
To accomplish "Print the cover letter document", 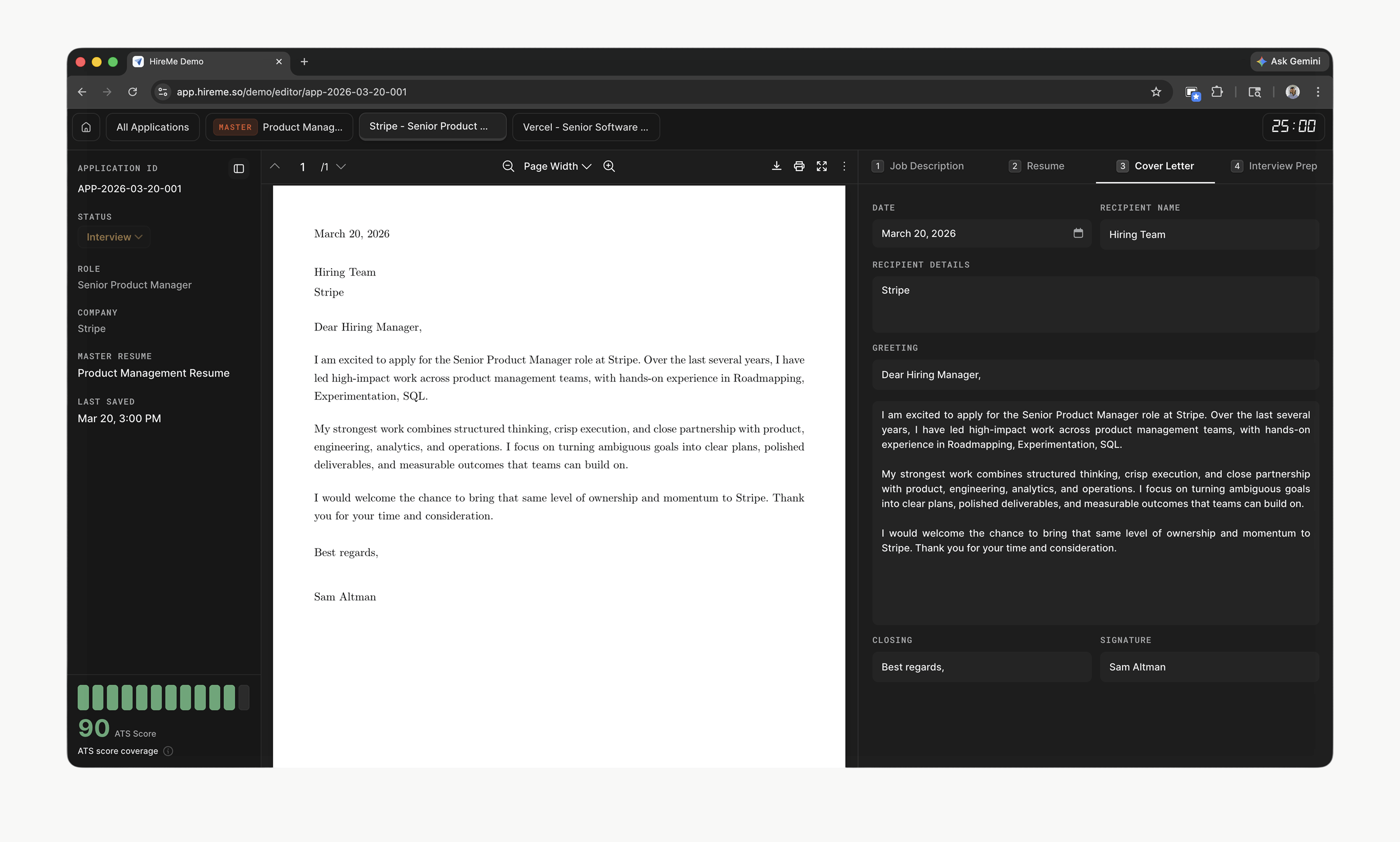I will [x=799, y=166].
